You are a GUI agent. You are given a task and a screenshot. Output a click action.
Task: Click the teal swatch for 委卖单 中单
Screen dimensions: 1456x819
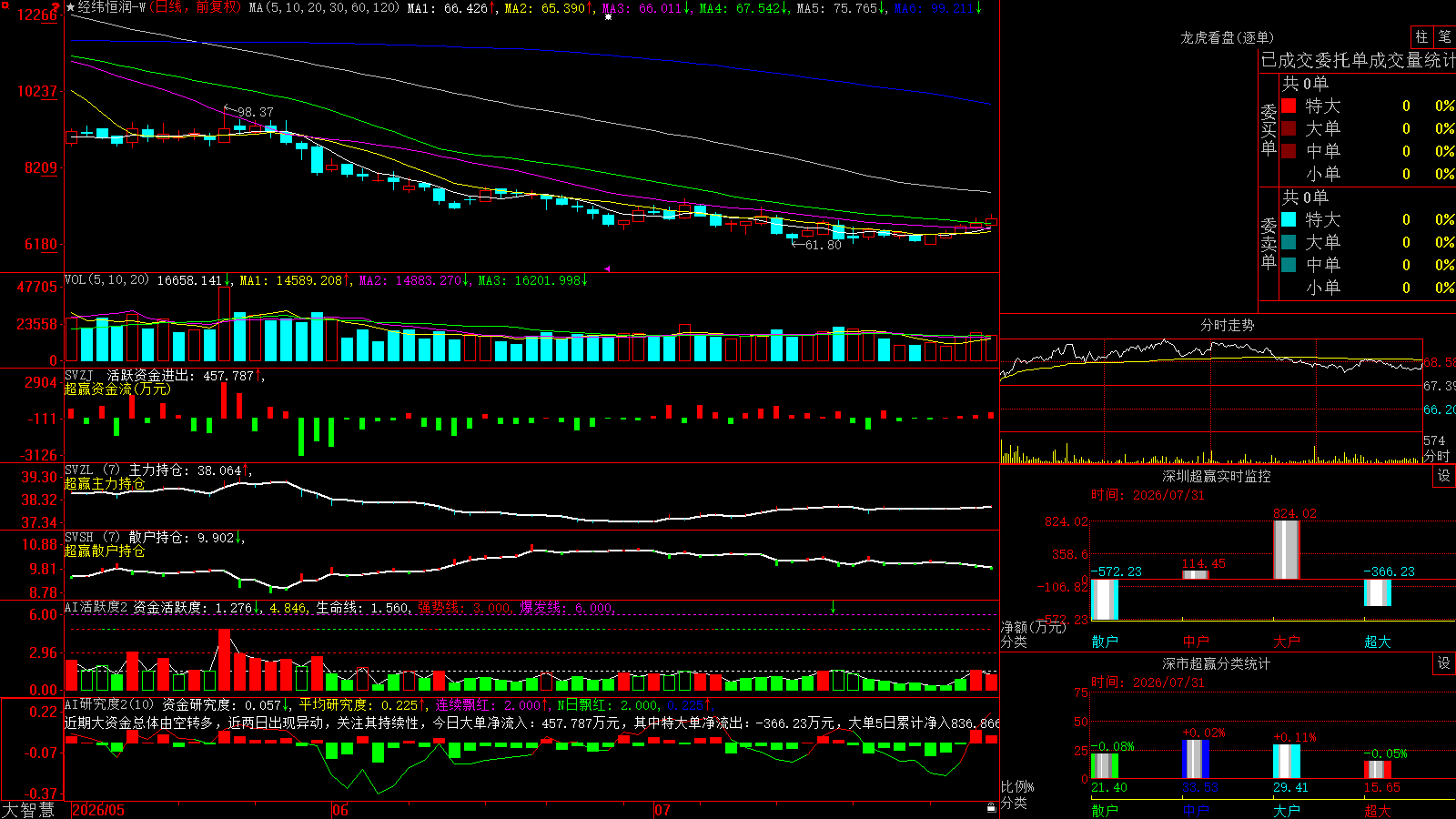click(x=1289, y=264)
